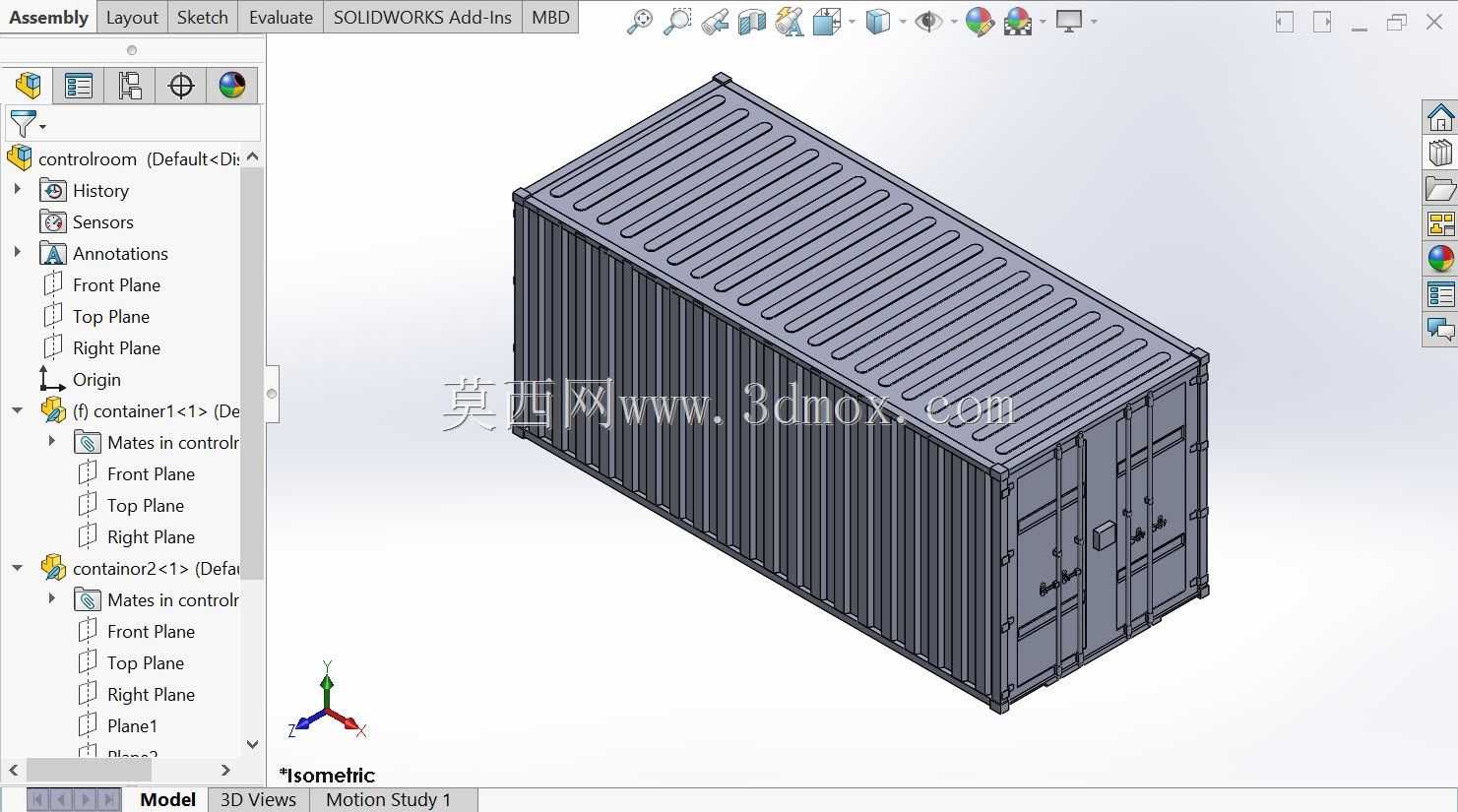Open the View Settings dropdown arrow
The height and width of the screenshot is (812, 1458).
point(1094,22)
